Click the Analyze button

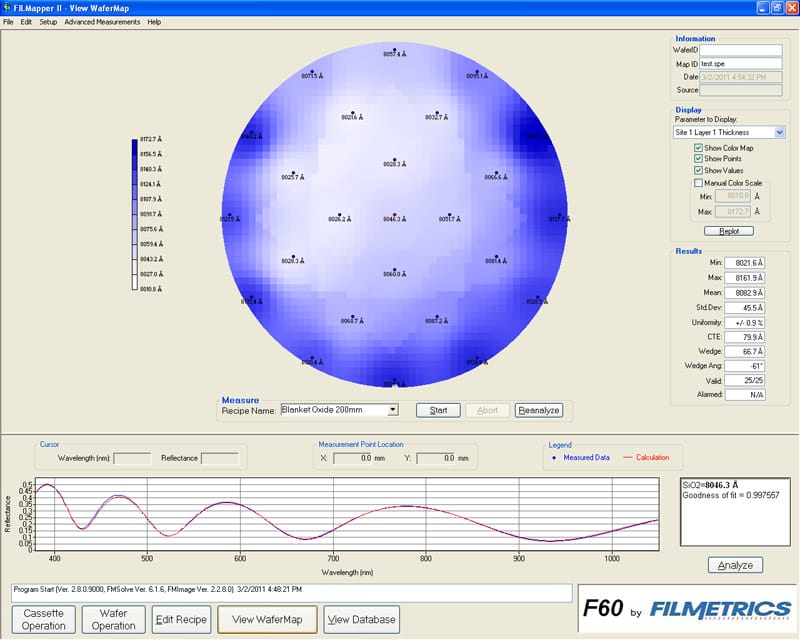[735, 565]
